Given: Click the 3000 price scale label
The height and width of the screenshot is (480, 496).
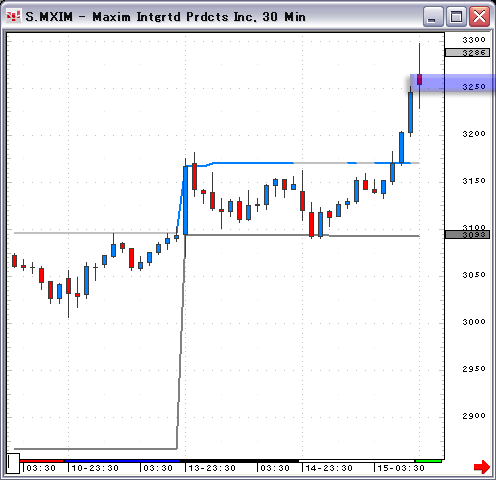Looking at the screenshot, I should 474,322.
